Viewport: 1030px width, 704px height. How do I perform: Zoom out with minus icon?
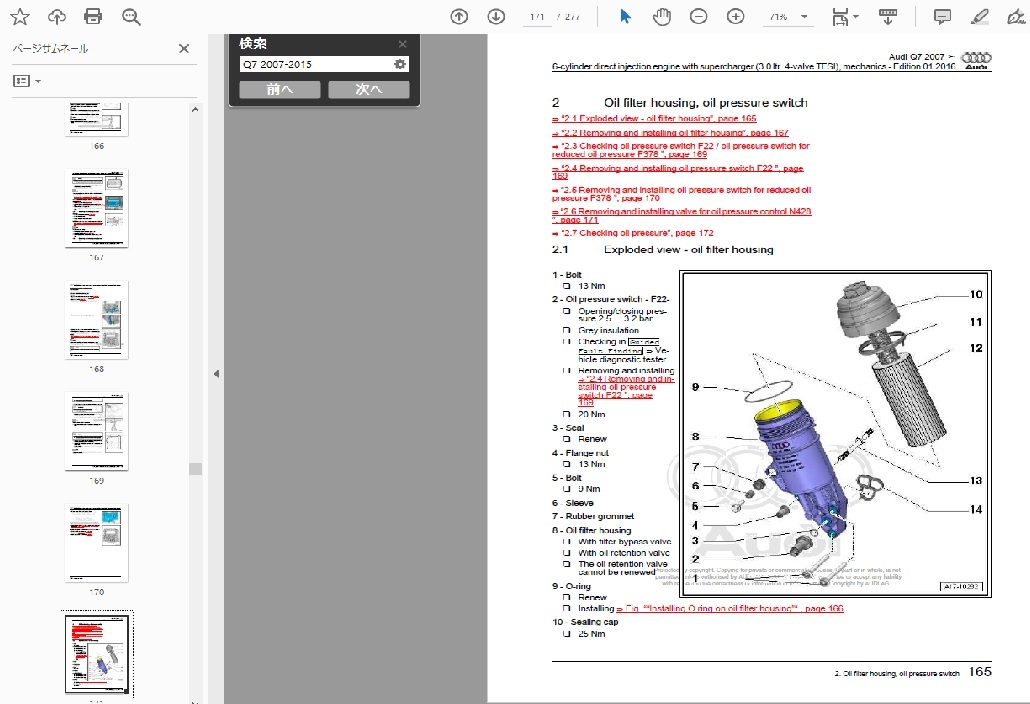(x=698, y=17)
